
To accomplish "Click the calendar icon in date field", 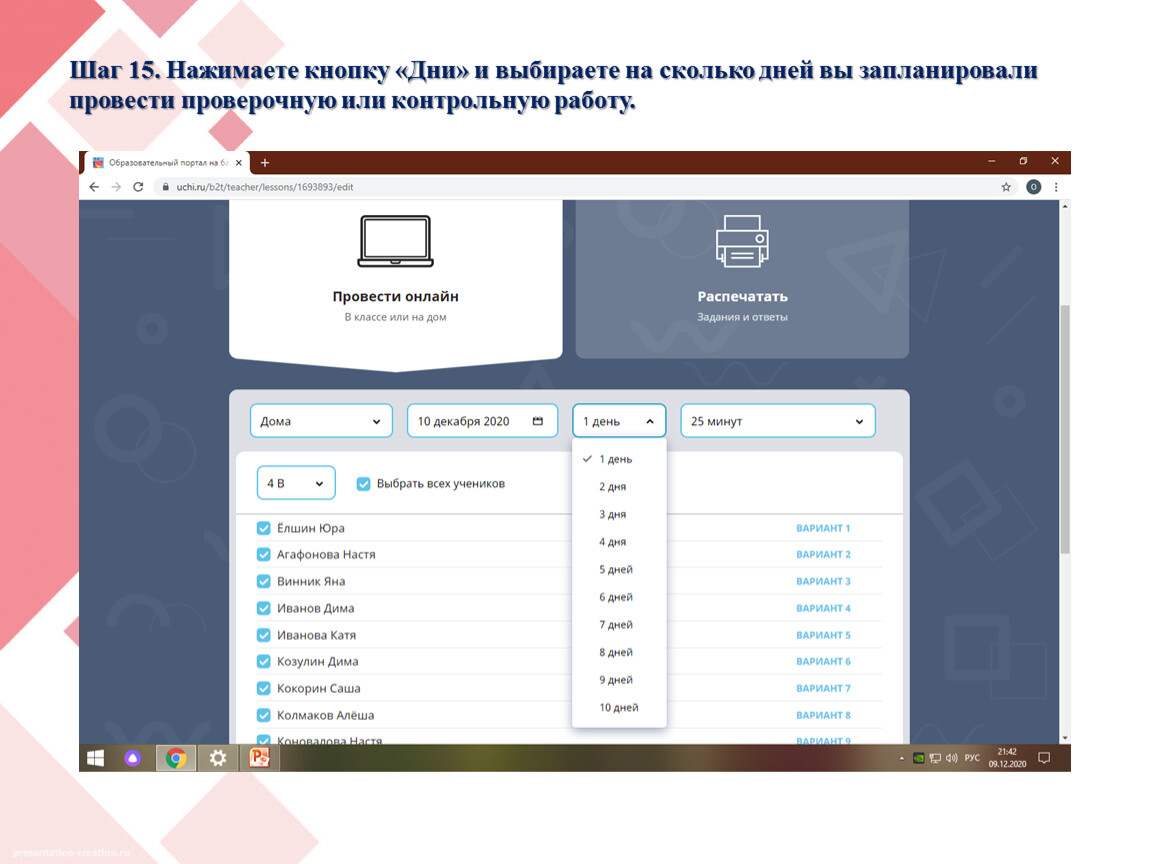I will tap(538, 421).
